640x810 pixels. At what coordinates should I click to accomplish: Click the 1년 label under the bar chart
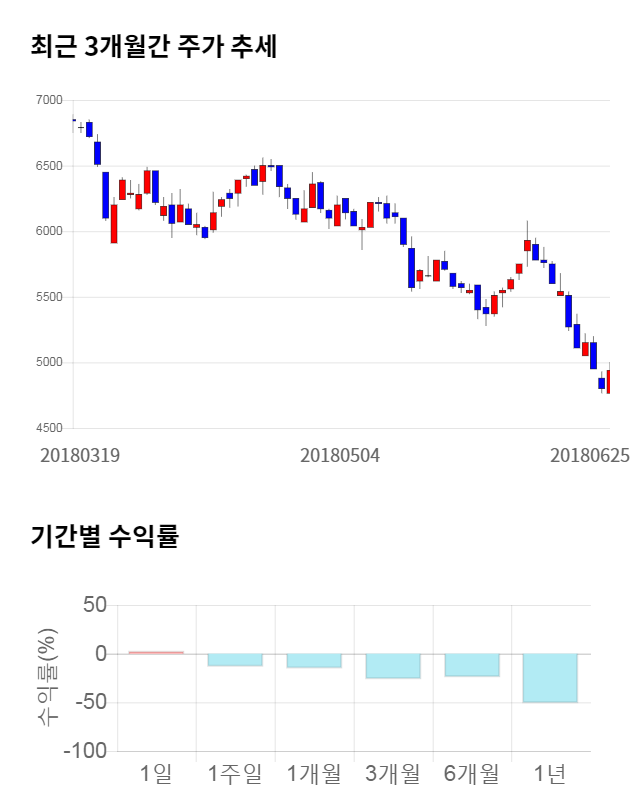(550, 773)
